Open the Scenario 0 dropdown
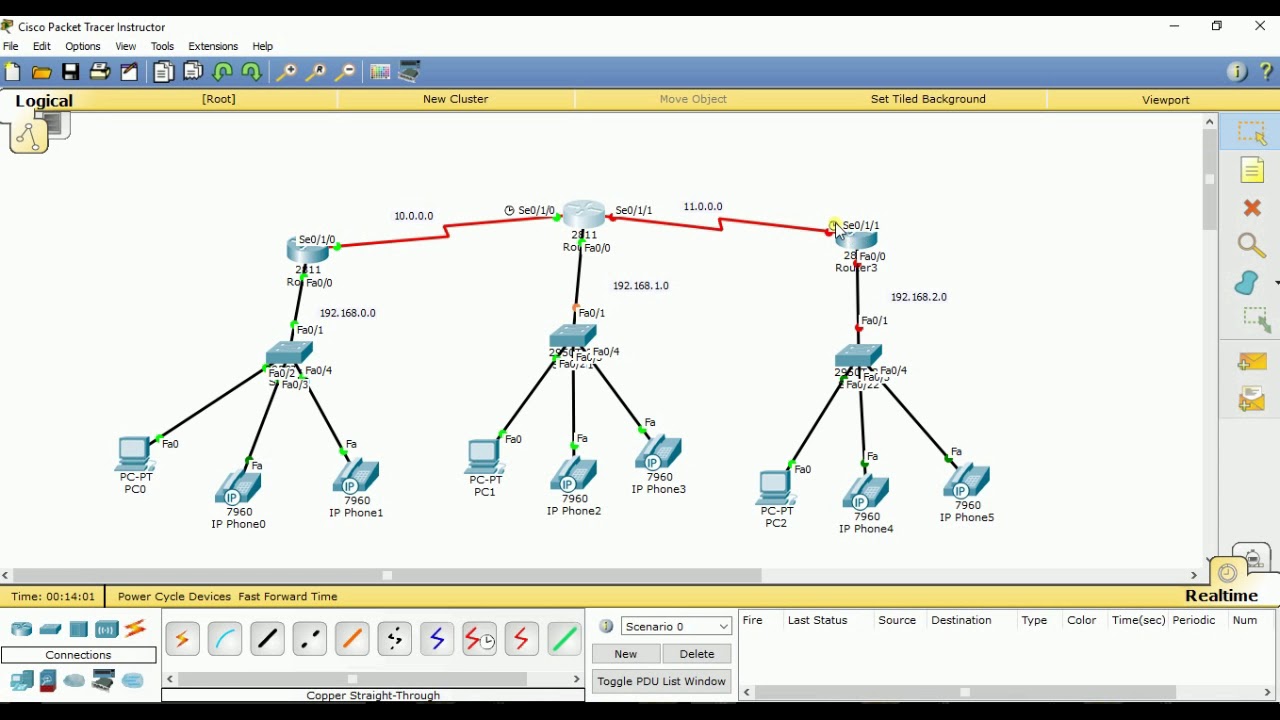This screenshot has height=720, width=1280. (676, 626)
